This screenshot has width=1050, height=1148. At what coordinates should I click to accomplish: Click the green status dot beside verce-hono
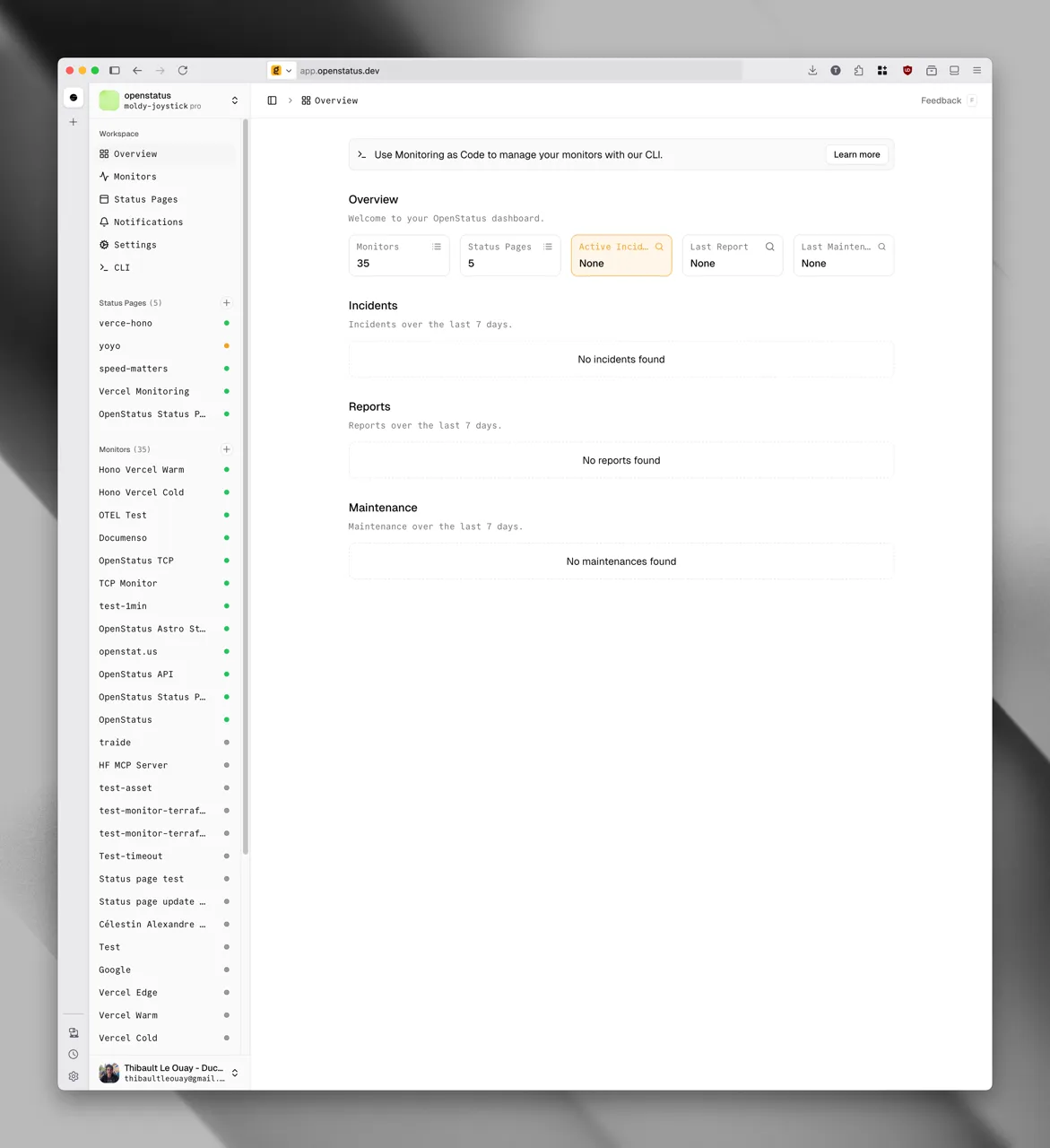pyautogui.click(x=226, y=323)
